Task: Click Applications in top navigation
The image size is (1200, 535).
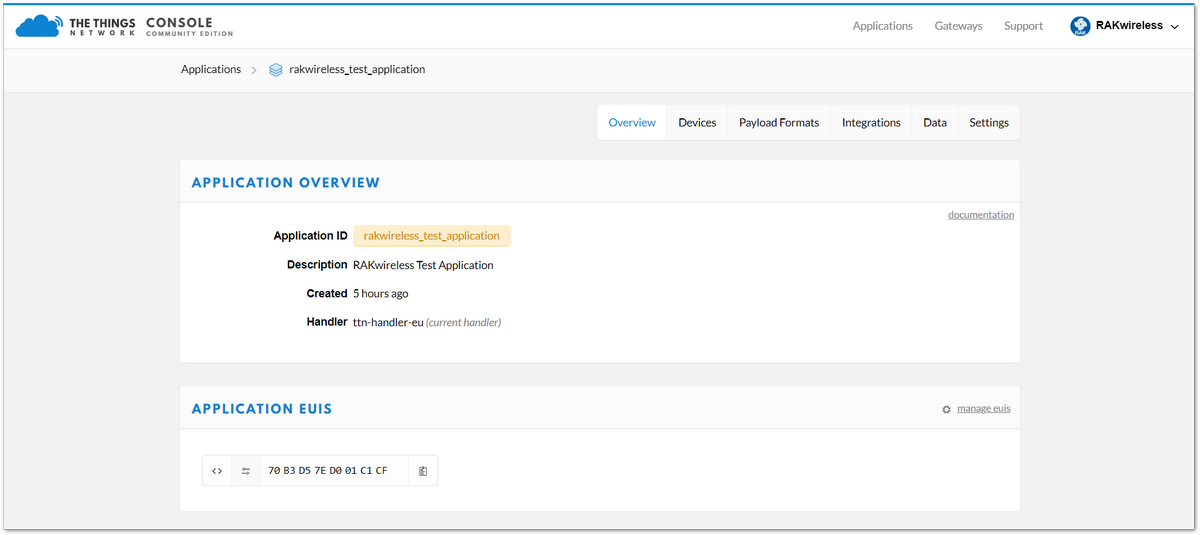Action: pyautogui.click(x=882, y=26)
